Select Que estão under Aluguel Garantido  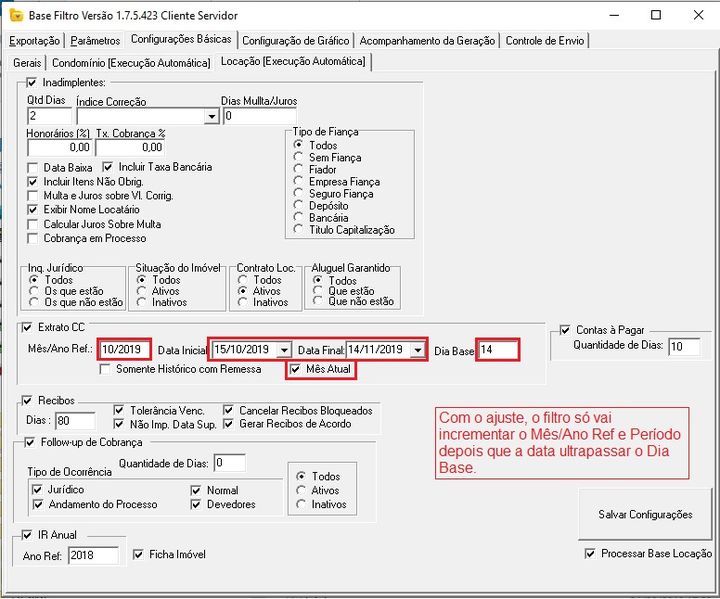[317, 291]
